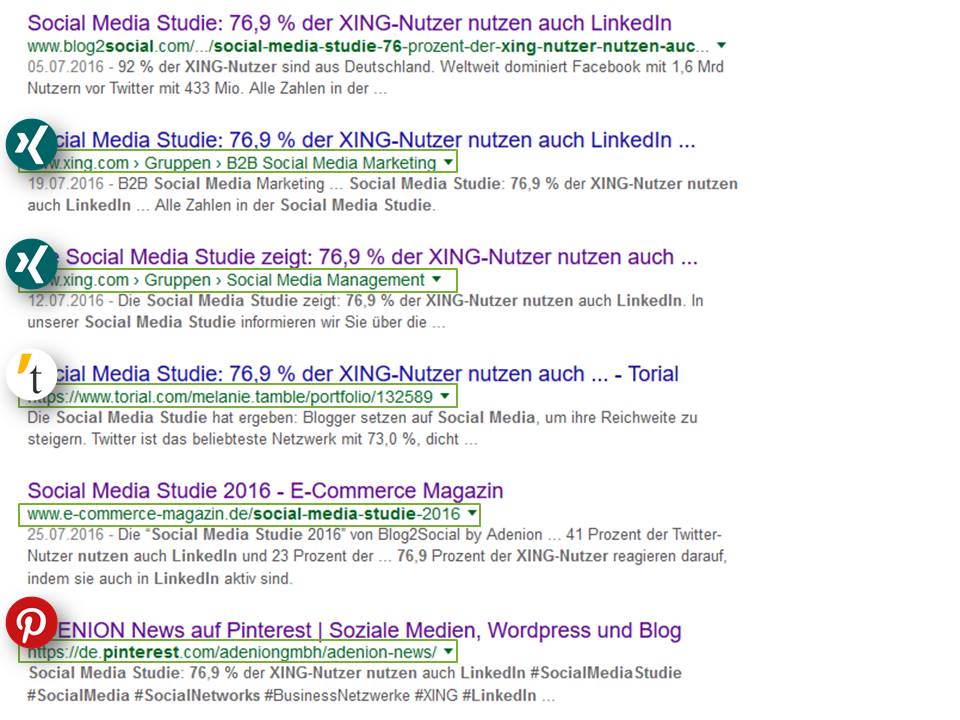Open dropdown arrow after Social Media Management breadcrumb

(437, 279)
